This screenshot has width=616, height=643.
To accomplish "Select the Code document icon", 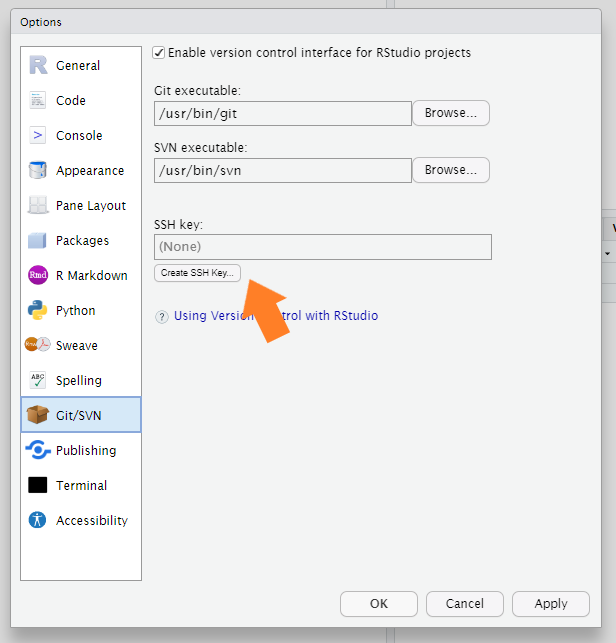I will (38, 100).
